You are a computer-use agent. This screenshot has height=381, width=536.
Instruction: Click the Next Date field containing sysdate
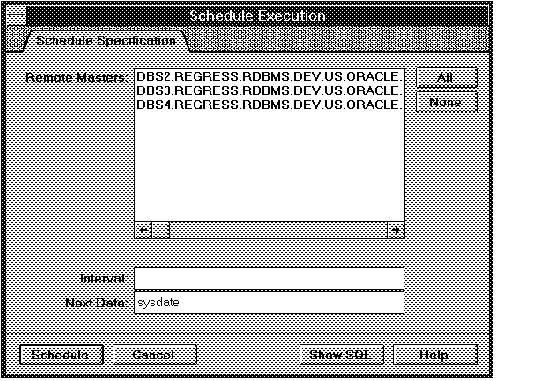pos(269,302)
